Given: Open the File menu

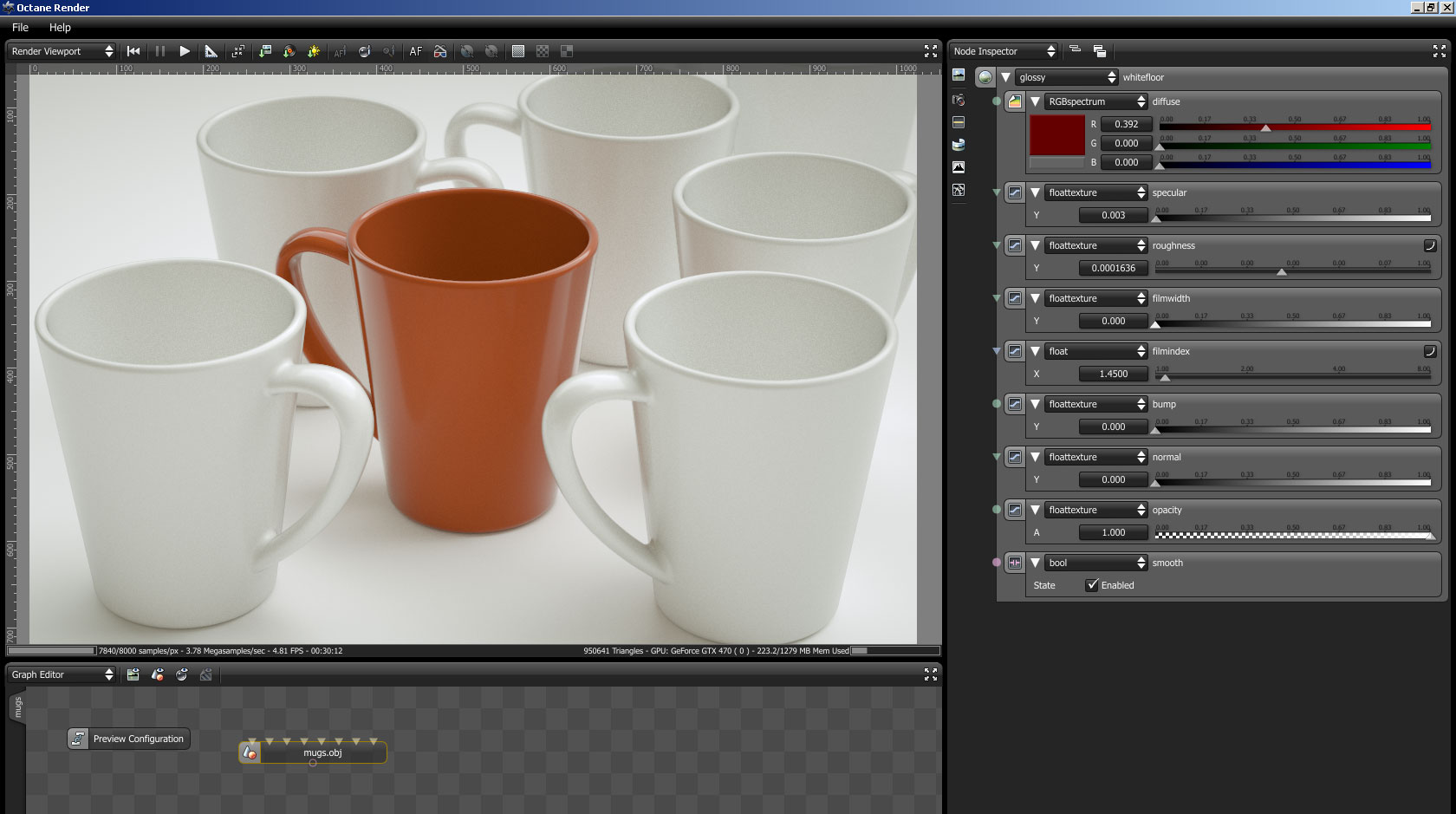Looking at the screenshot, I should coord(20,28).
